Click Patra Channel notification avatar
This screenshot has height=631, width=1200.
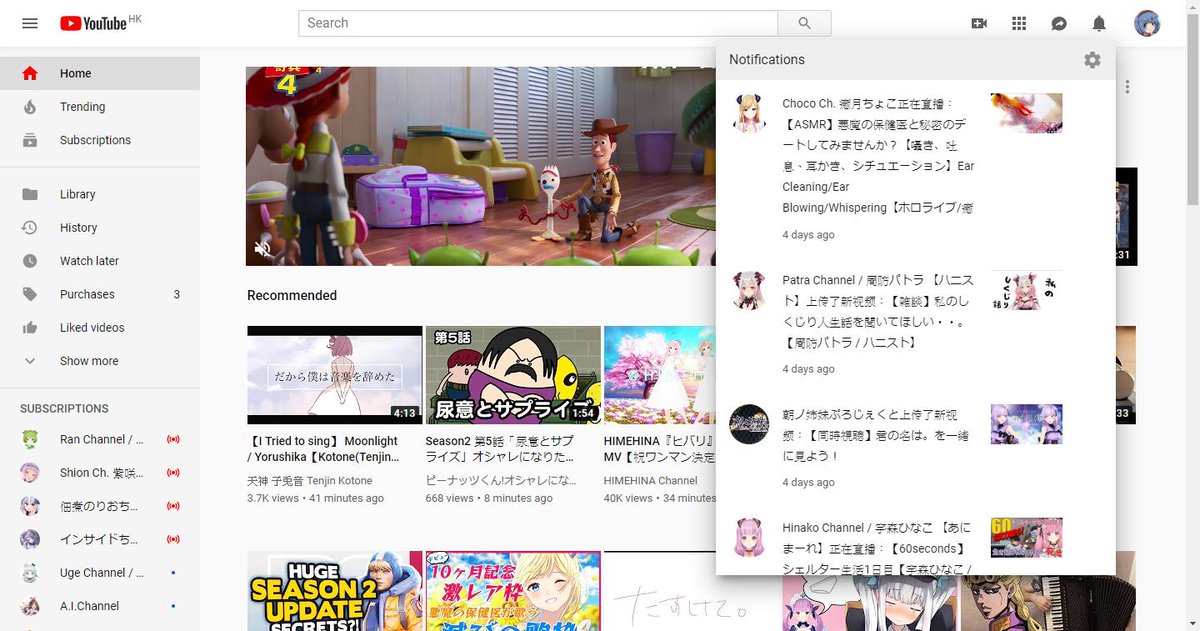pyautogui.click(x=749, y=290)
